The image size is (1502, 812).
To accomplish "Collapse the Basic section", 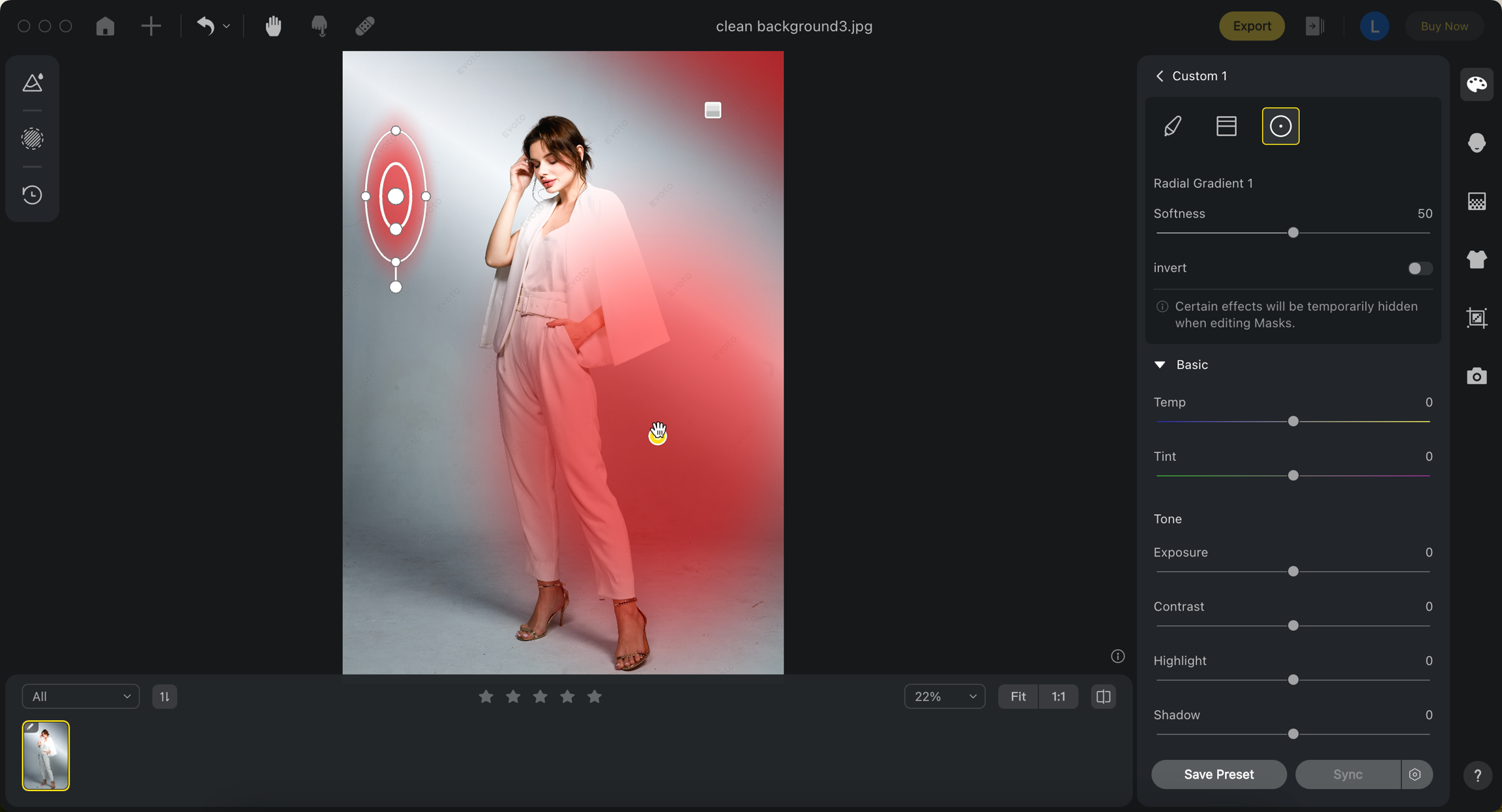I will [x=1160, y=365].
